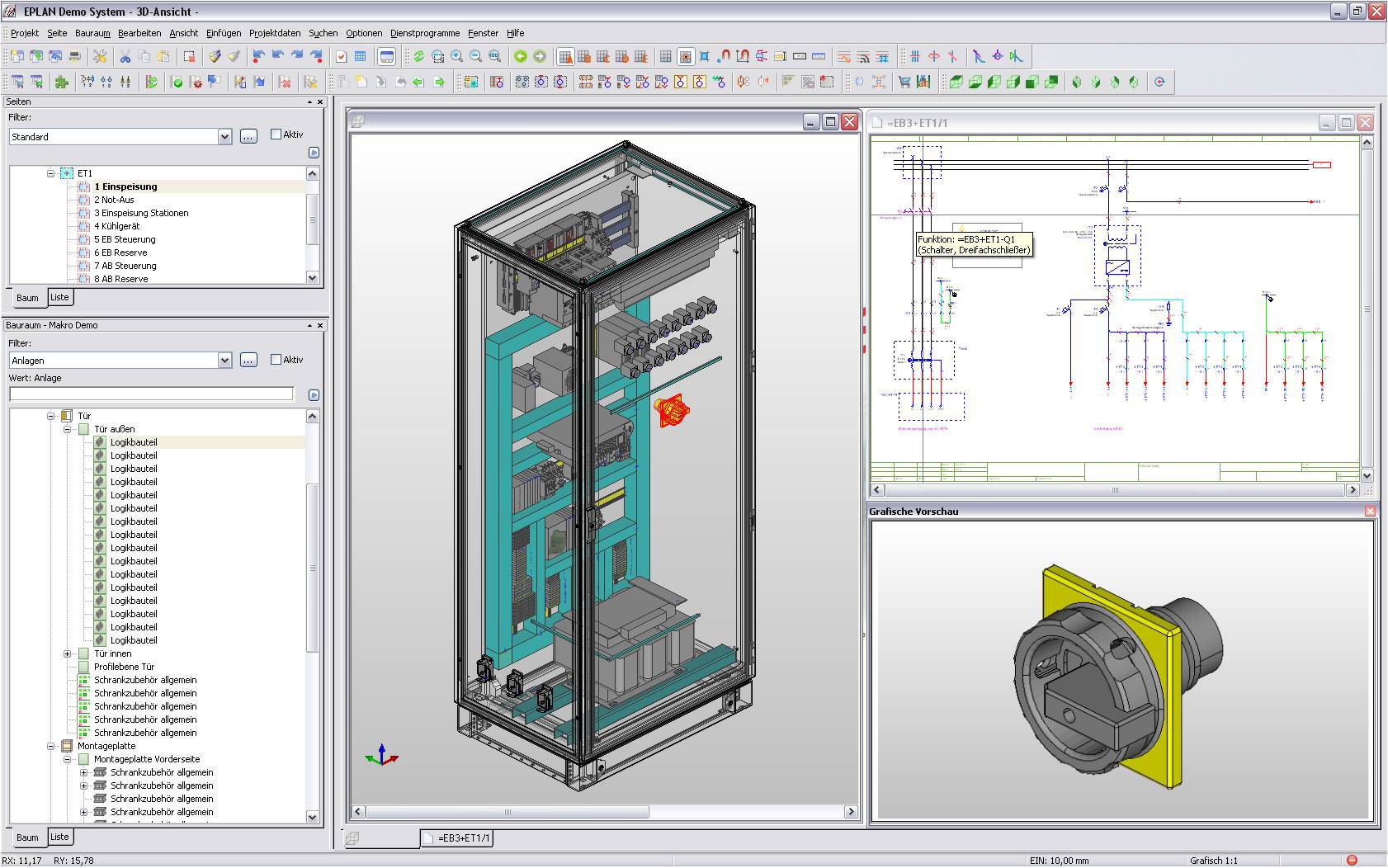Open the Anlagen filter dropdown

(224, 361)
